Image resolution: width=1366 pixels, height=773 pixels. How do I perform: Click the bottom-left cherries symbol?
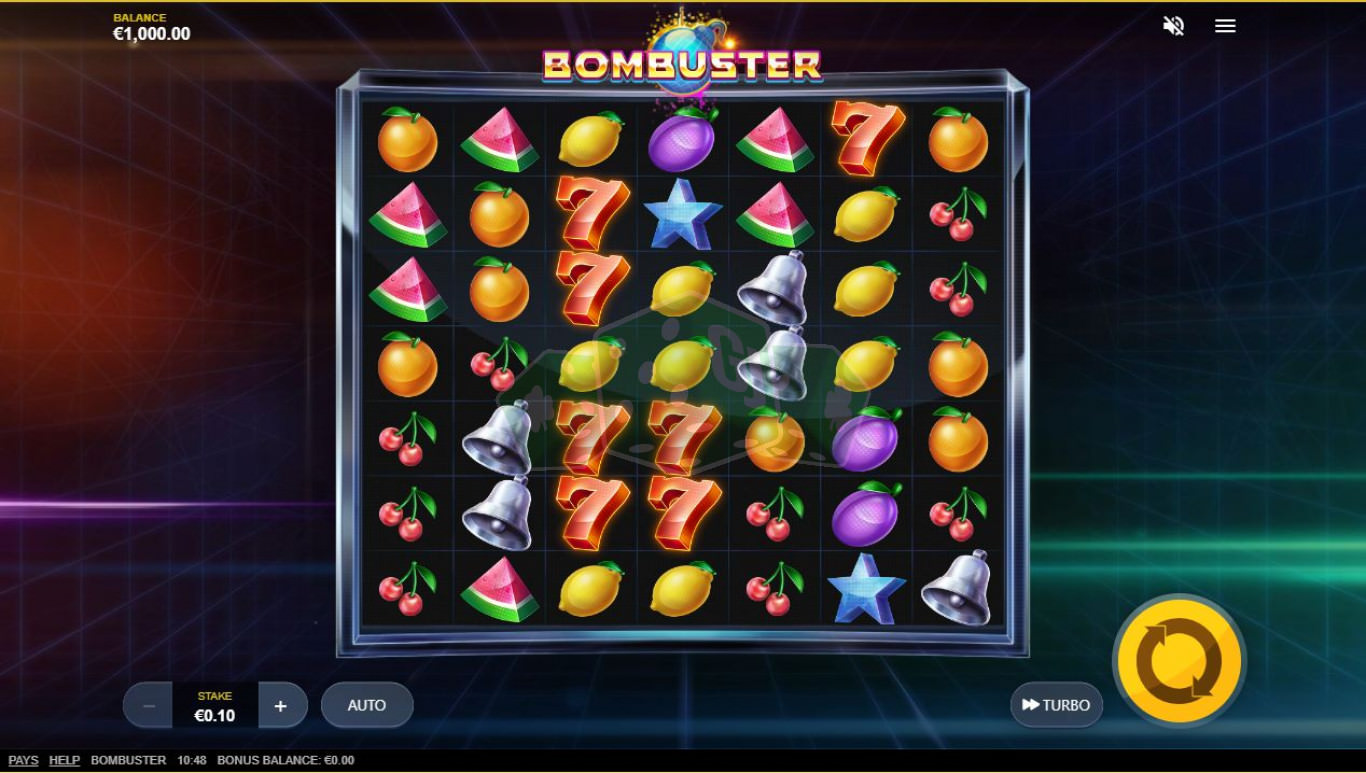(x=407, y=588)
